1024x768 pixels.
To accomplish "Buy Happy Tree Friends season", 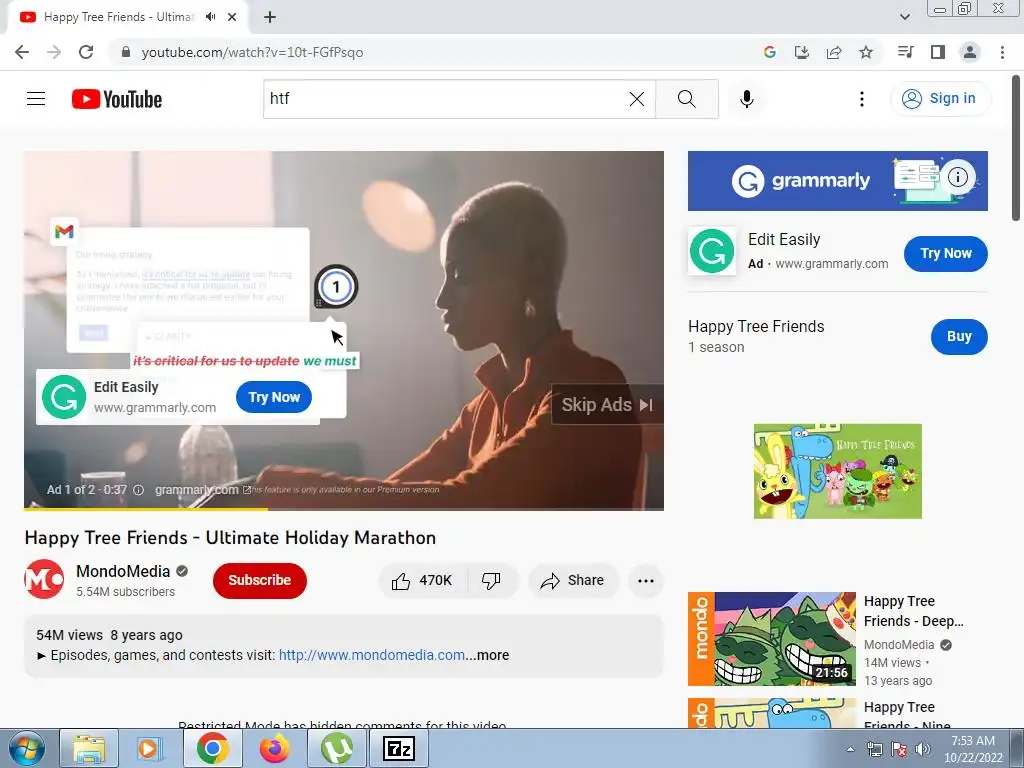I will pyautogui.click(x=959, y=336).
